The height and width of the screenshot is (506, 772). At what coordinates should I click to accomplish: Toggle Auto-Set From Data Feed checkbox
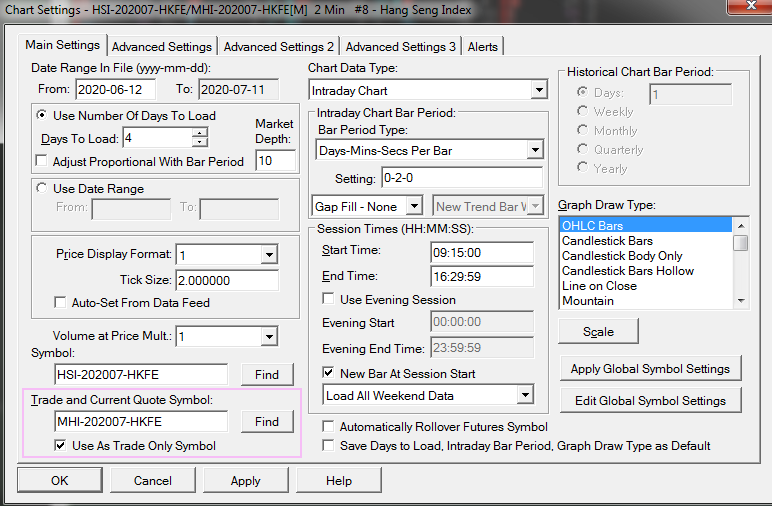60,302
